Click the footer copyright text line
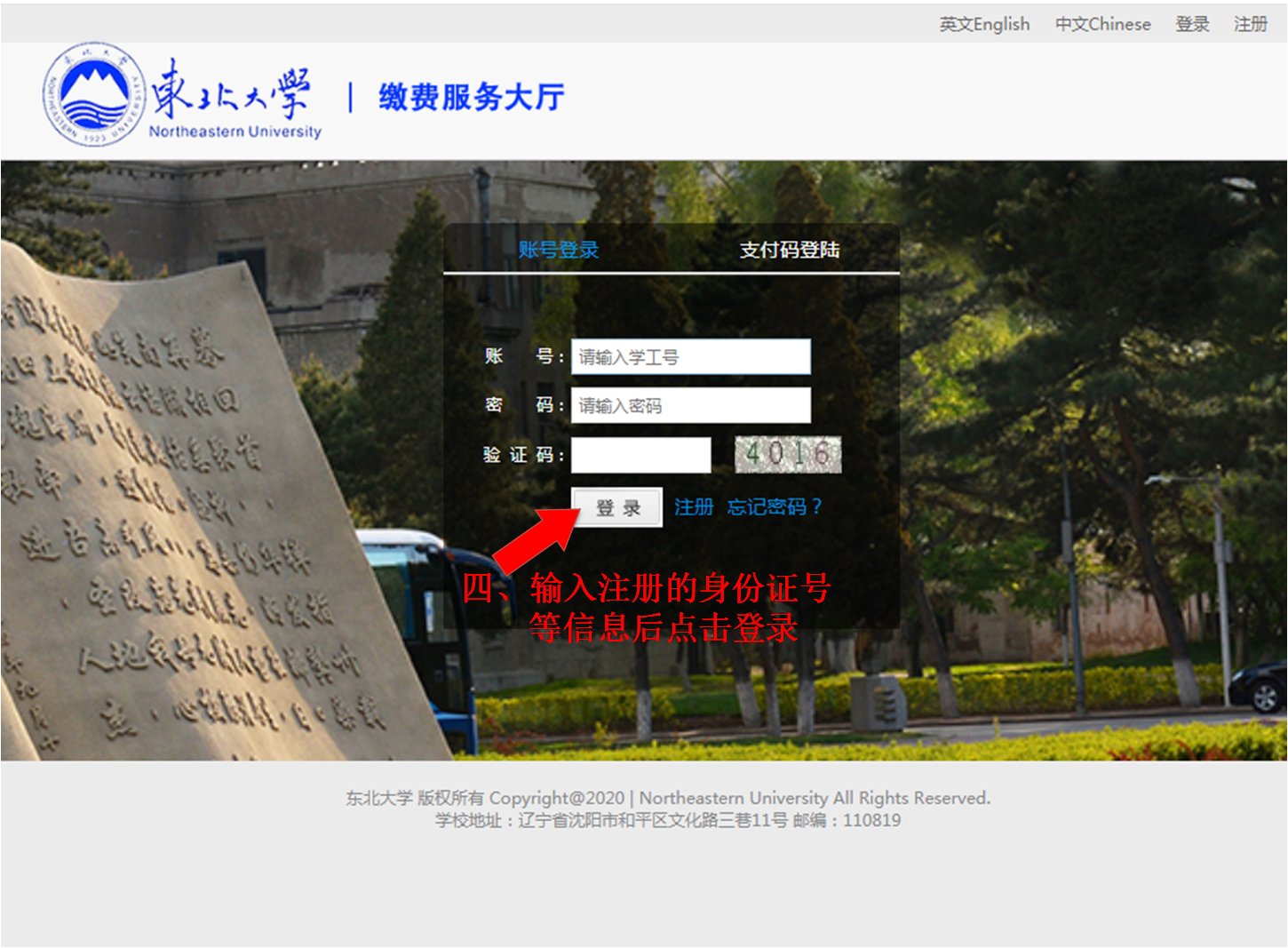1288x948 pixels. click(x=667, y=798)
